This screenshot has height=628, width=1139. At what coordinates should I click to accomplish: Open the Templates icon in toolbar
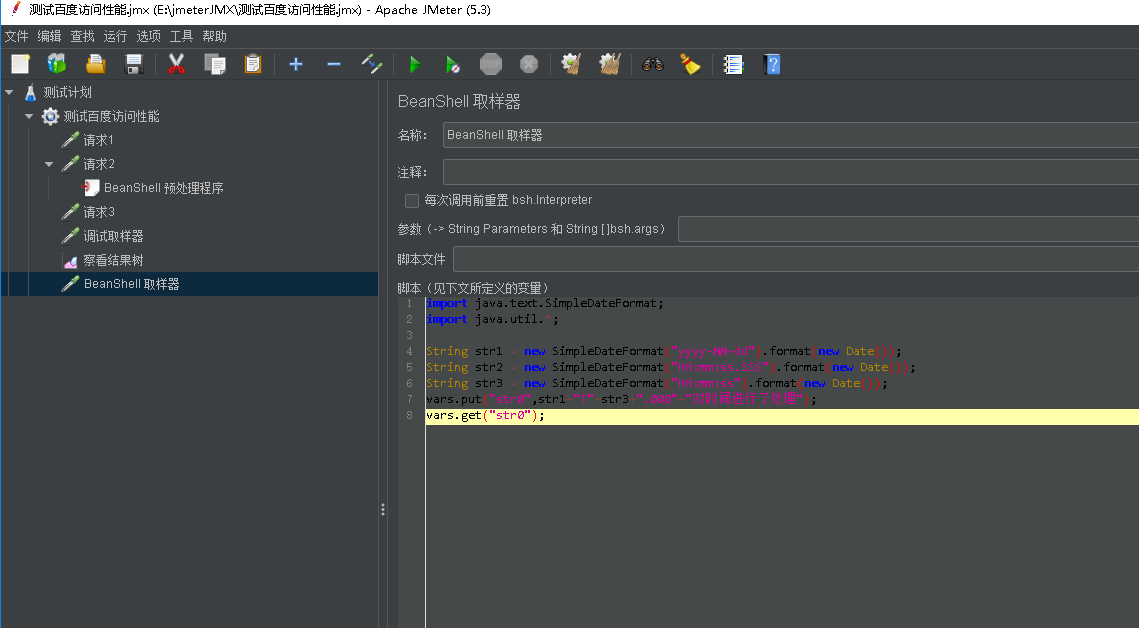coord(57,65)
